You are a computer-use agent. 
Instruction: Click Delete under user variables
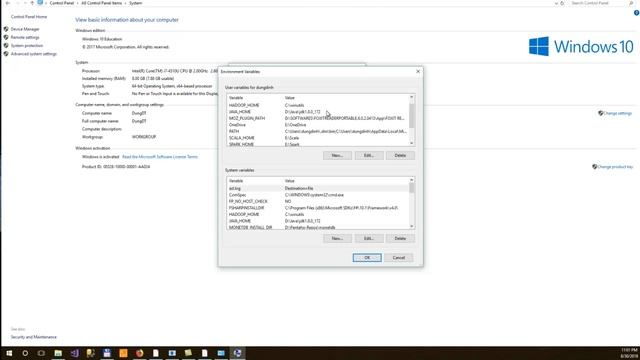[400, 156]
